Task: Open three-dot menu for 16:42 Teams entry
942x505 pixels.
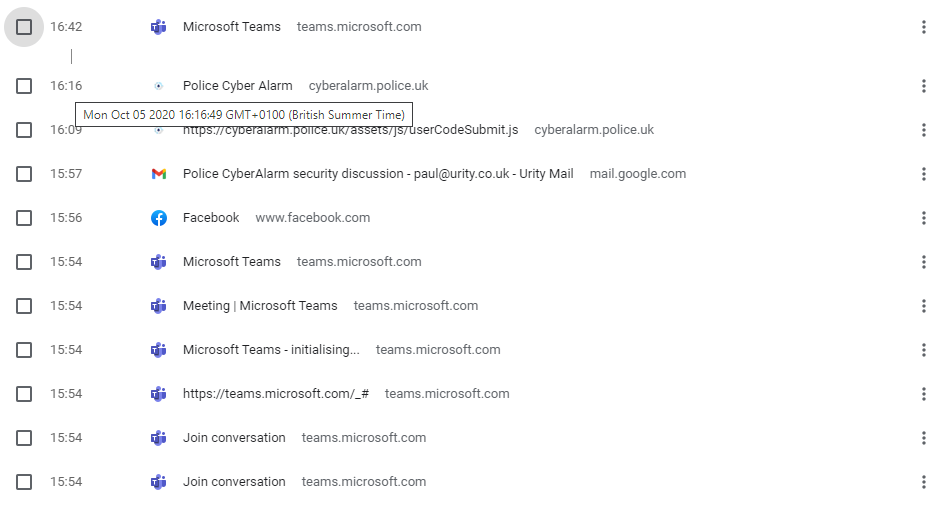Action: (924, 27)
